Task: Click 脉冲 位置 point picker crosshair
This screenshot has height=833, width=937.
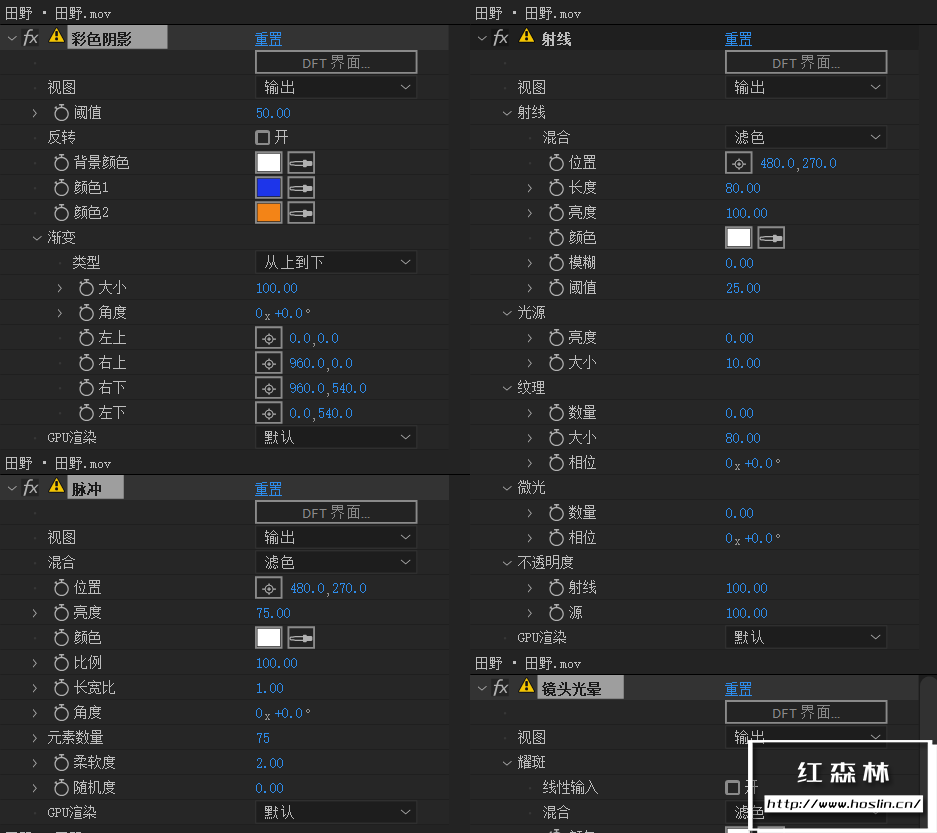Action: pos(269,588)
